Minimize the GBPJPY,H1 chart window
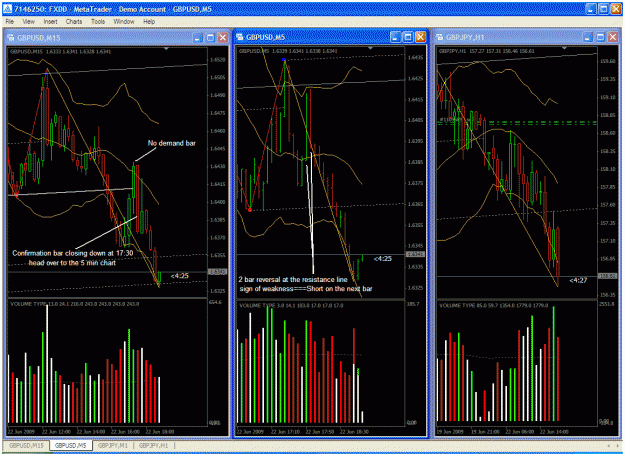Viewport: 625px width, 454px height. pos(588,37)
